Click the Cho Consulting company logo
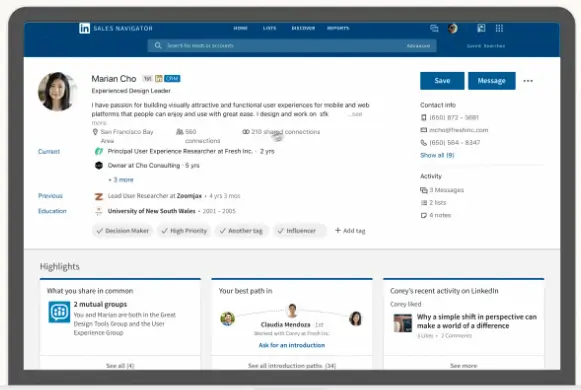This screenshot has width=581, height=390. (99, 165)
